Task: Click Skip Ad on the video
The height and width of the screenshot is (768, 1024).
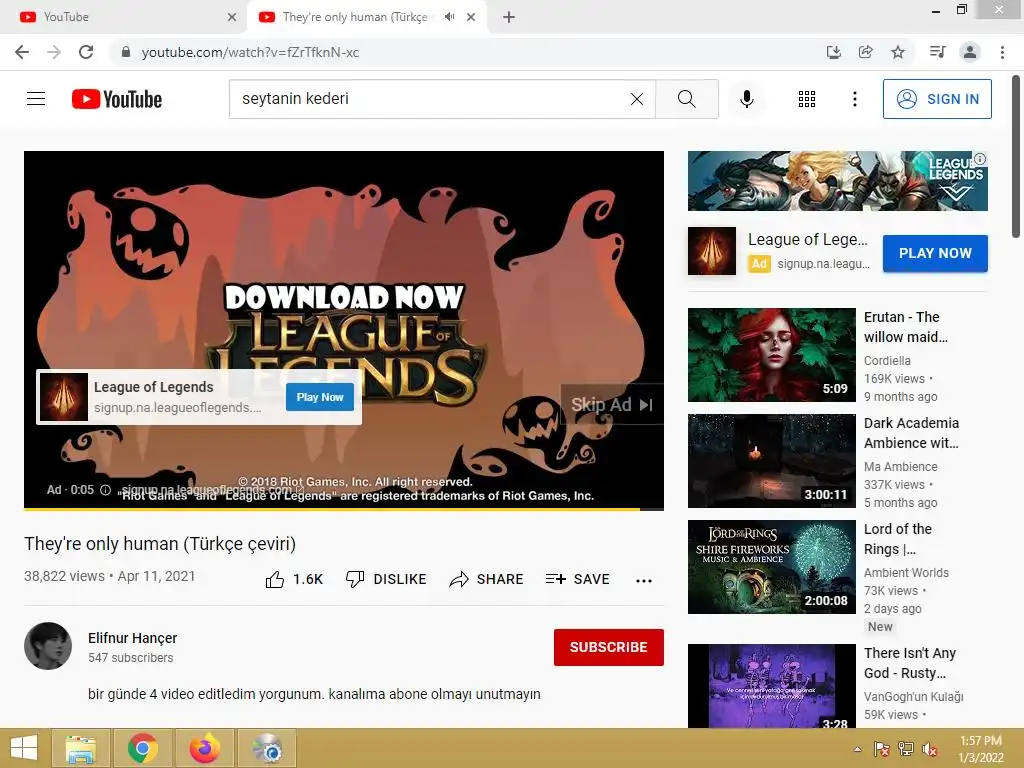Action: click(611, 405)
